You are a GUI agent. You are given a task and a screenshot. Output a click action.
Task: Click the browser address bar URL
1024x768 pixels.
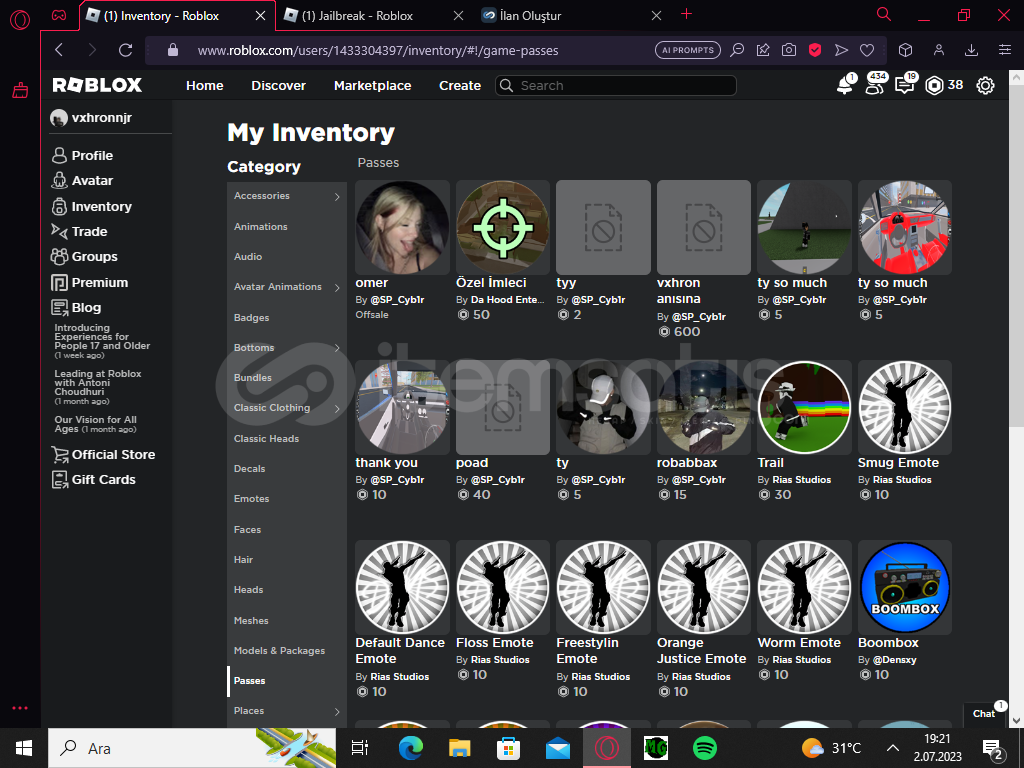[x=378, y=50]
